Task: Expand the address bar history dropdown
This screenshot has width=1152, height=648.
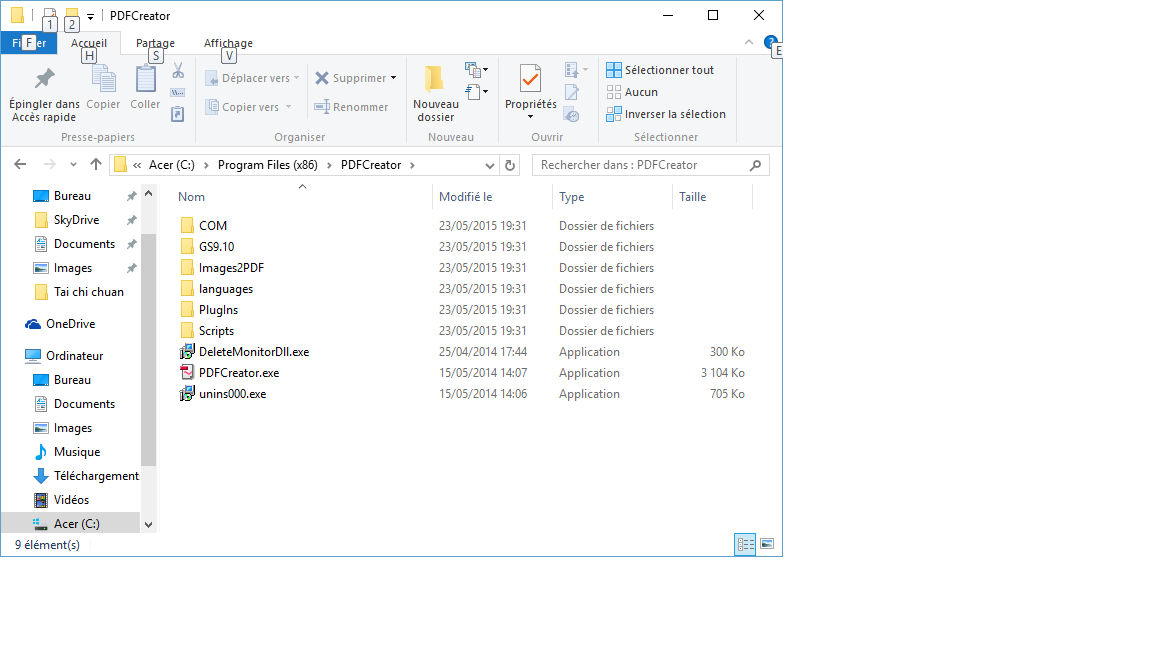Action: point(489,166)
